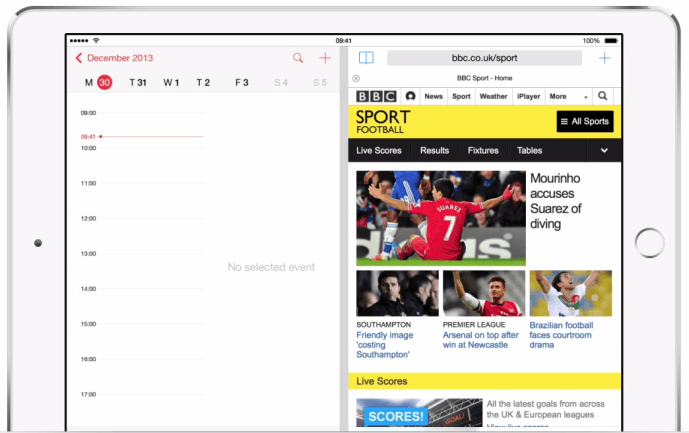Tap the battery status bar icon
Screen dimensions: 689x433
point(611,40)
